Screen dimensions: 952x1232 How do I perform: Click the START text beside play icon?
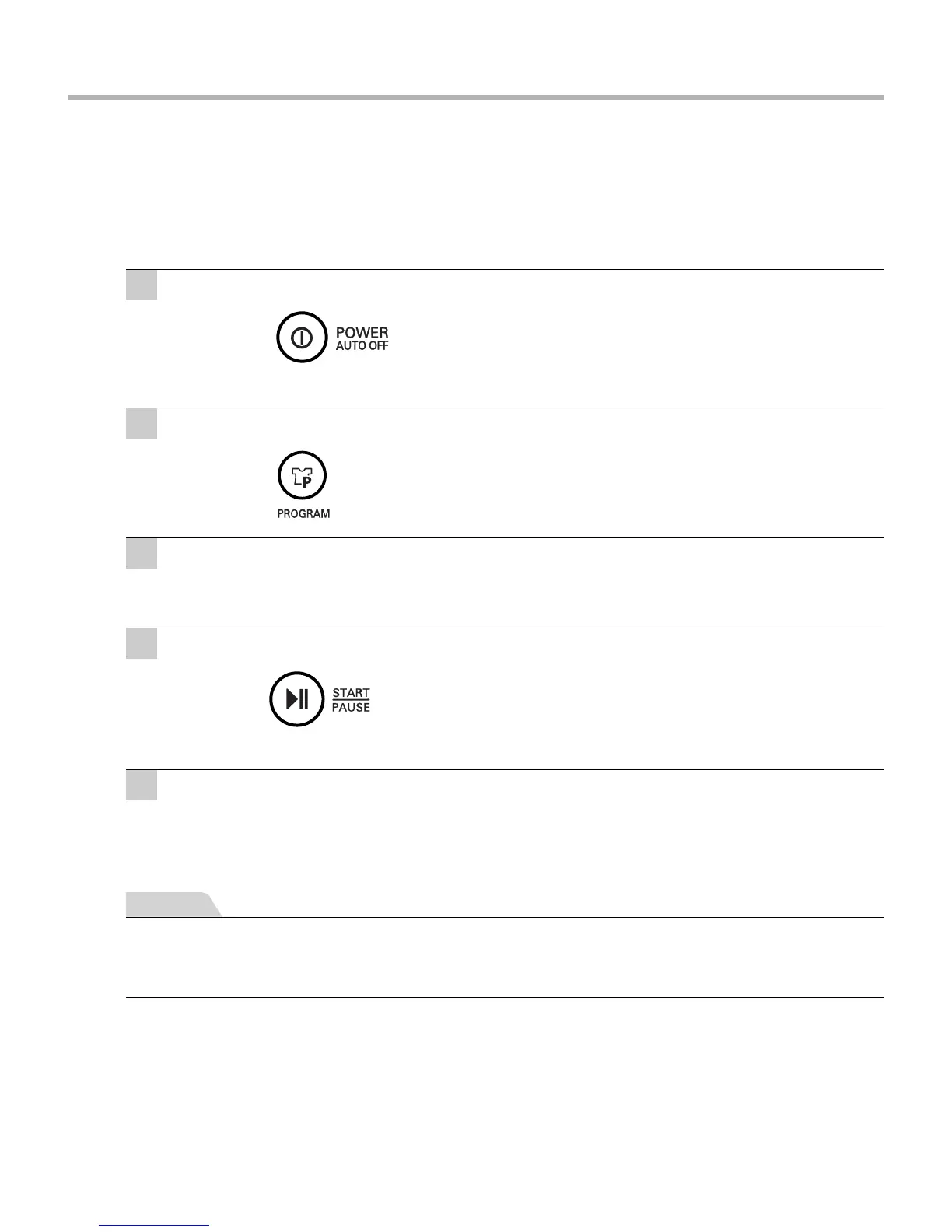[351, 692]
